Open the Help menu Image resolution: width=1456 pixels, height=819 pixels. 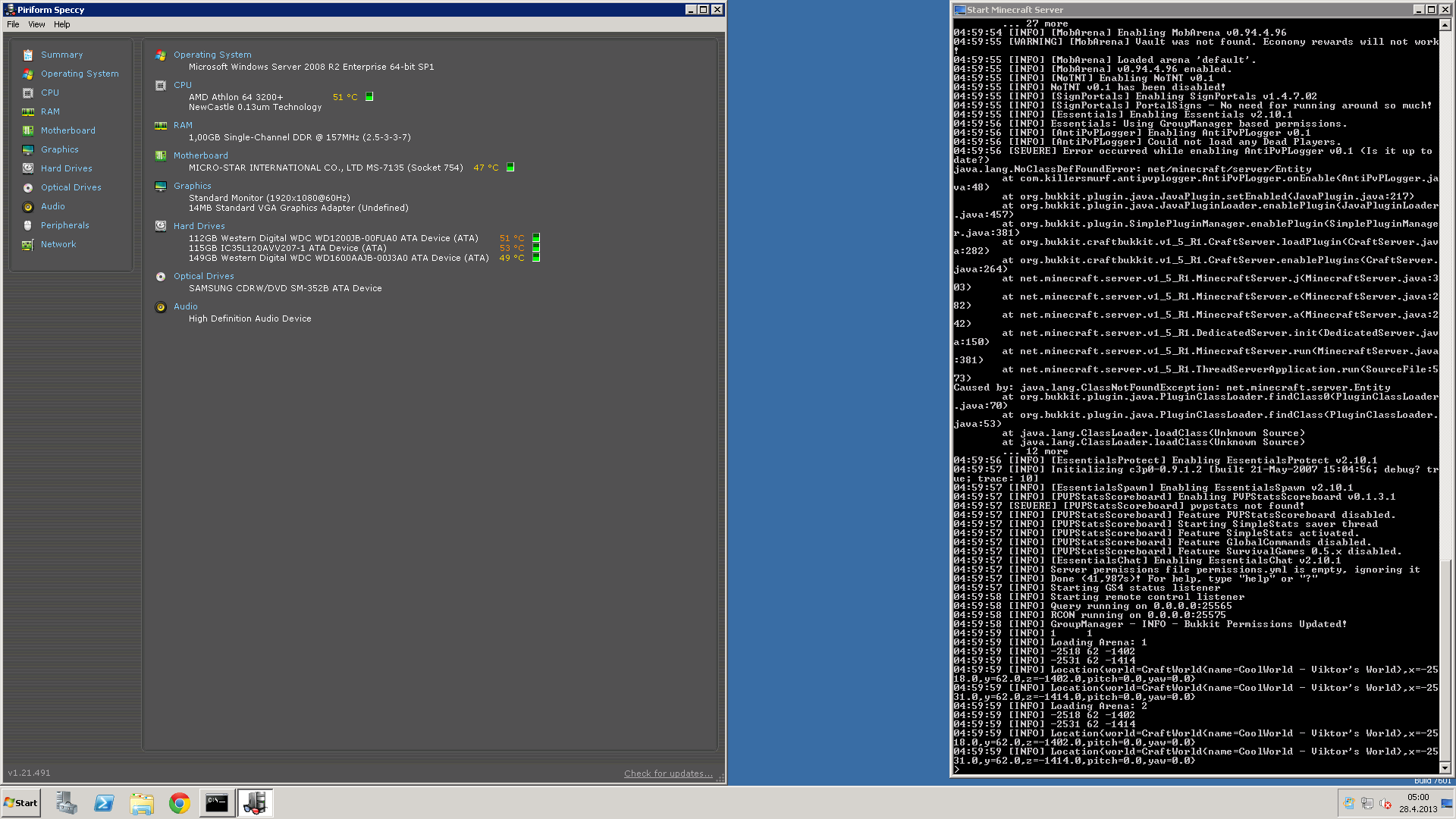[61, 24]
